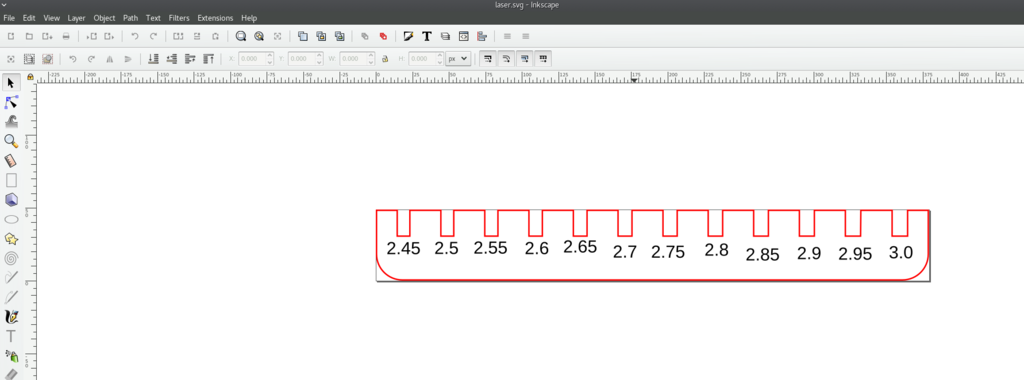Create a new document

pos(11,37)
